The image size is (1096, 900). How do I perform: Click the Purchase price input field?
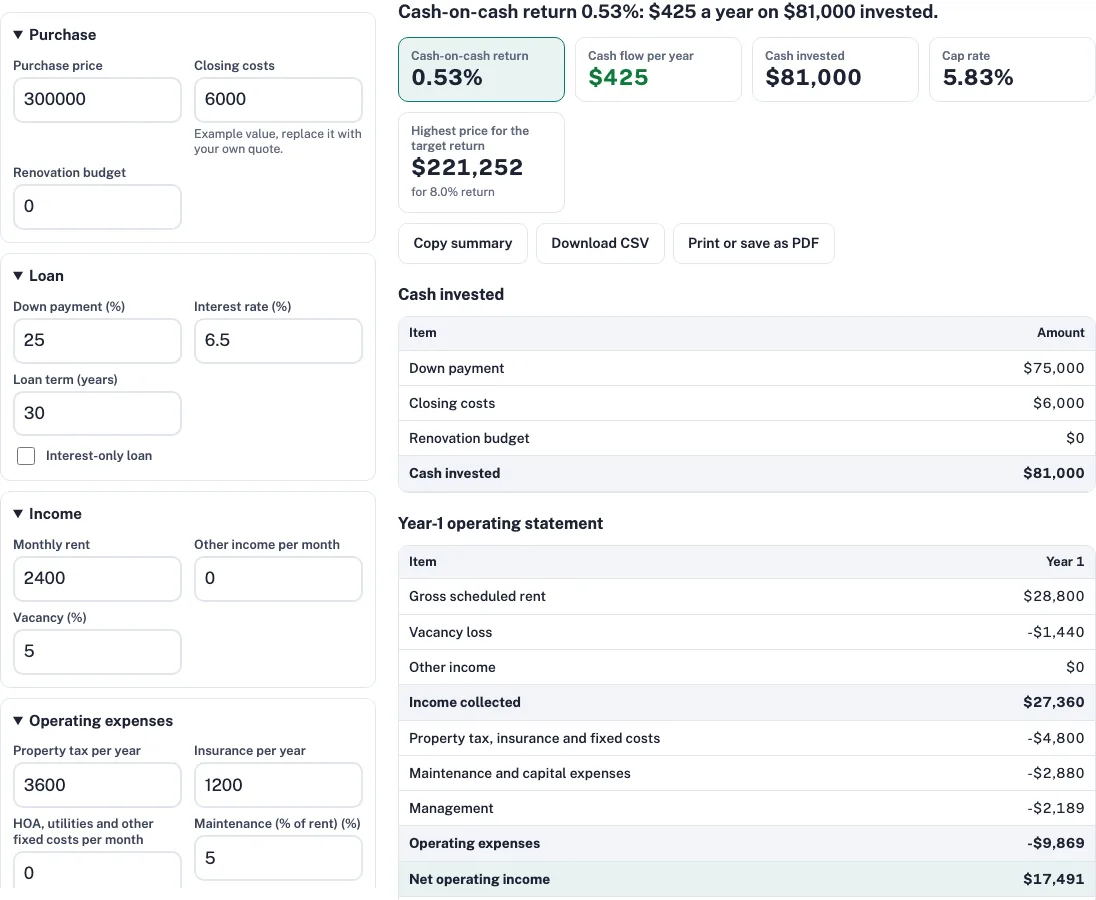tap(97, 100)
